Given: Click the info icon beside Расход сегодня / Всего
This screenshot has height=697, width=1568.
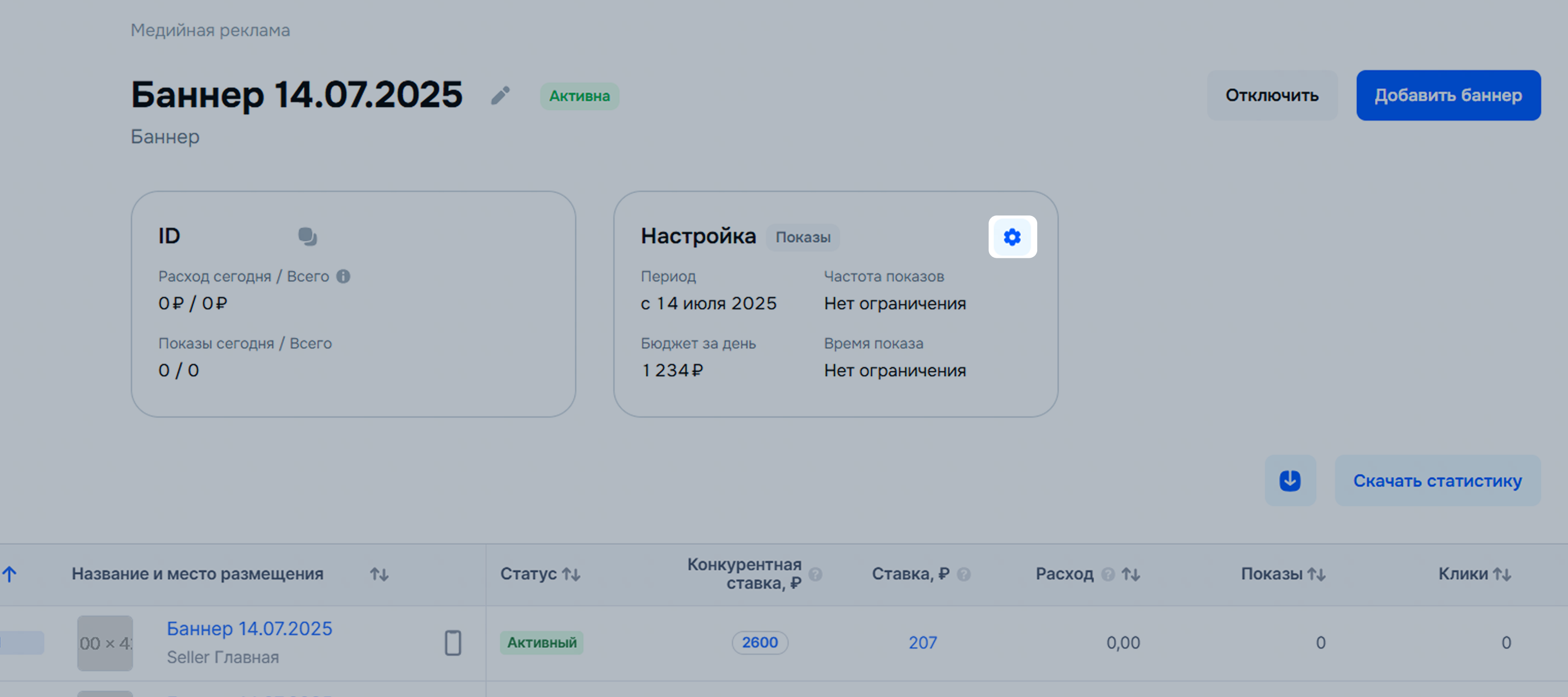Looking at the screenshot, I should [343, 276].
